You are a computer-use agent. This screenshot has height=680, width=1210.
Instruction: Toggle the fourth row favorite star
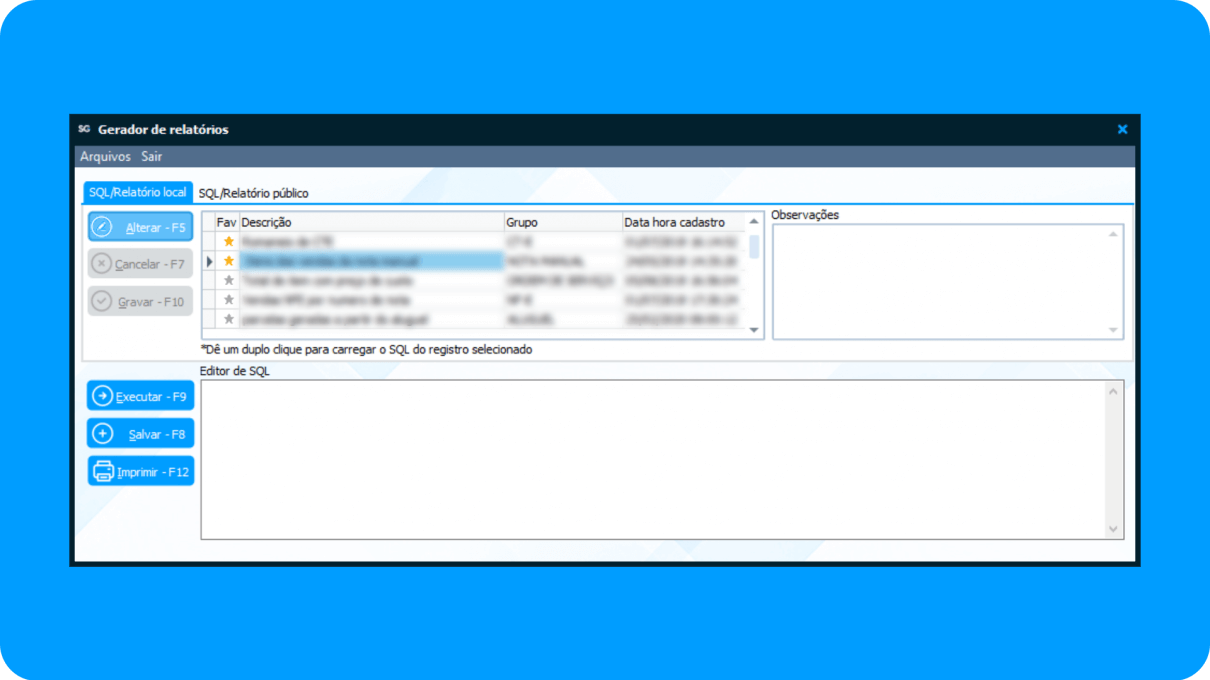tap(229, 299)
